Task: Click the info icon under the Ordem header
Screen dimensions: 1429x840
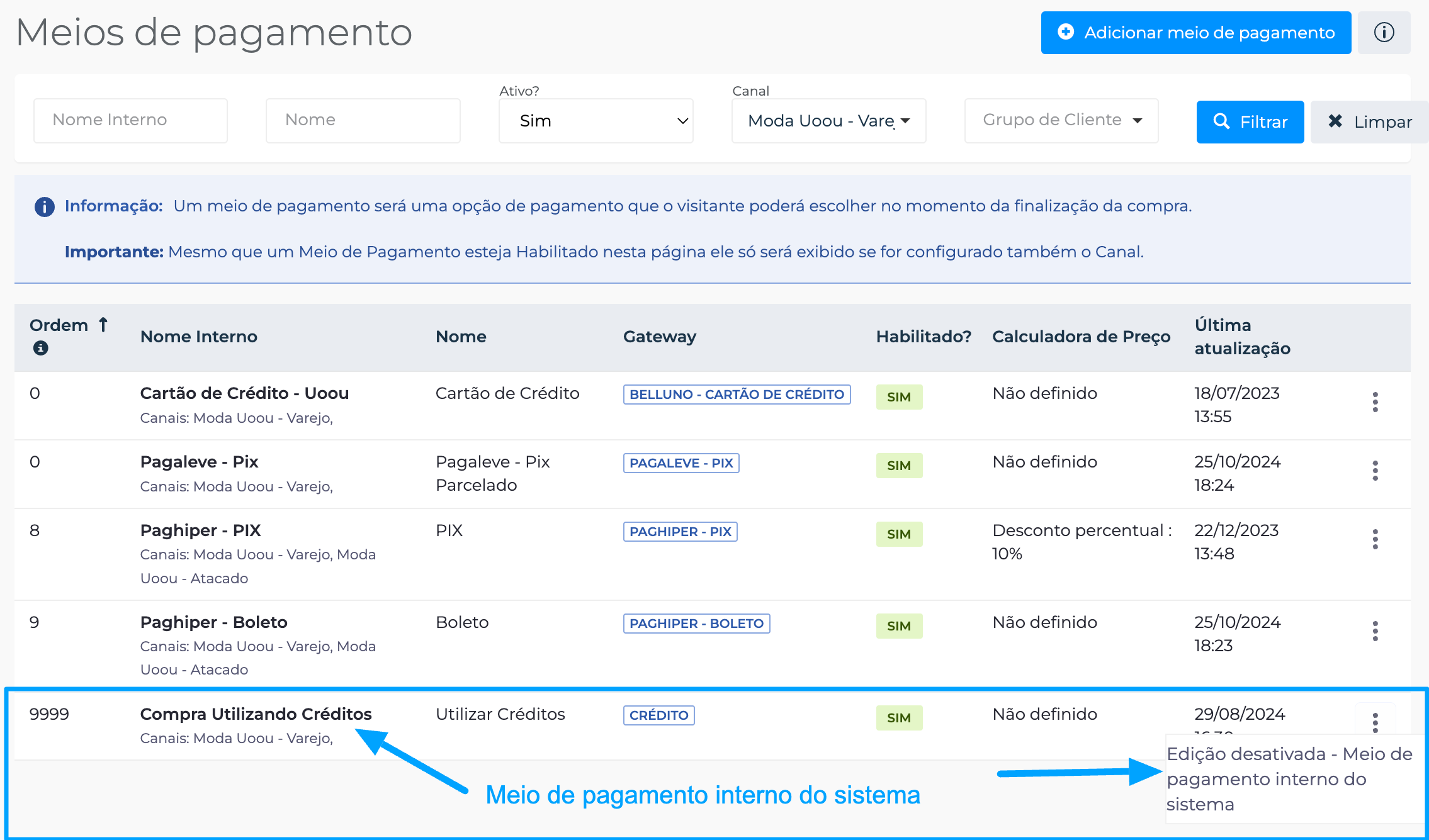Action: 40,348
